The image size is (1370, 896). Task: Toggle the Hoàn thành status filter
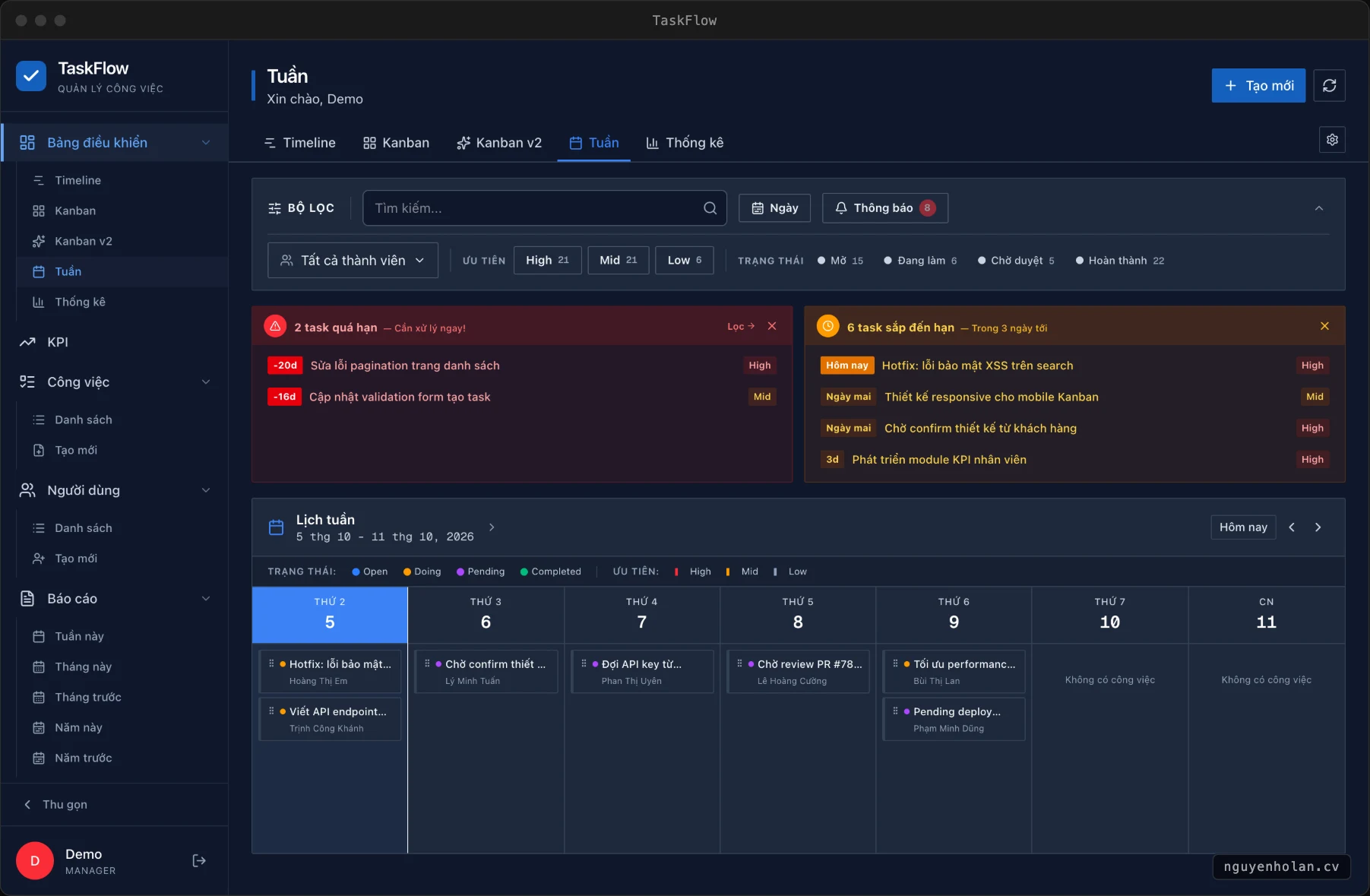pyautogui.click(x=1120, y=261)
